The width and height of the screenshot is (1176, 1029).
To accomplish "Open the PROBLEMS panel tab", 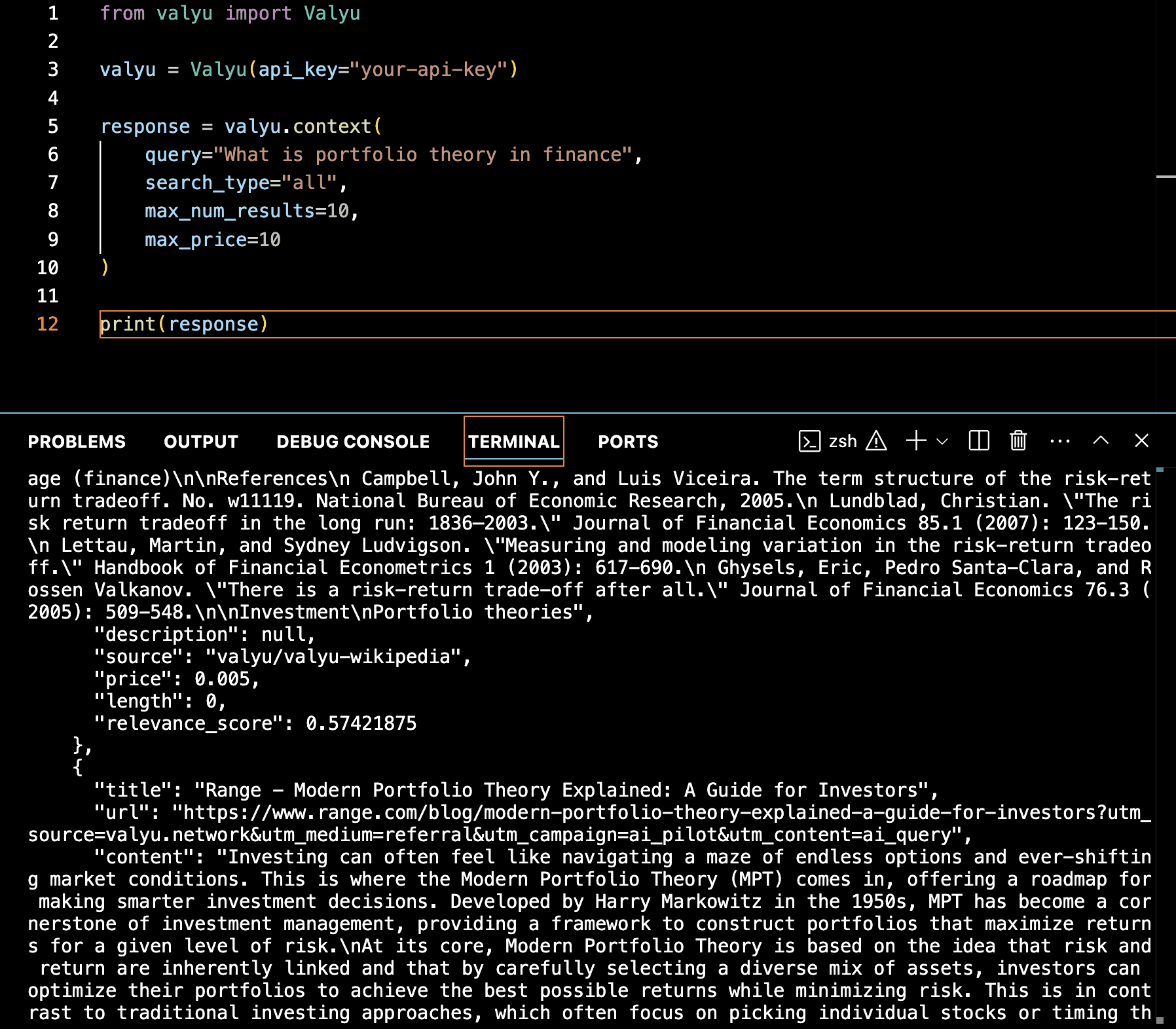I will tap(77, 442).
